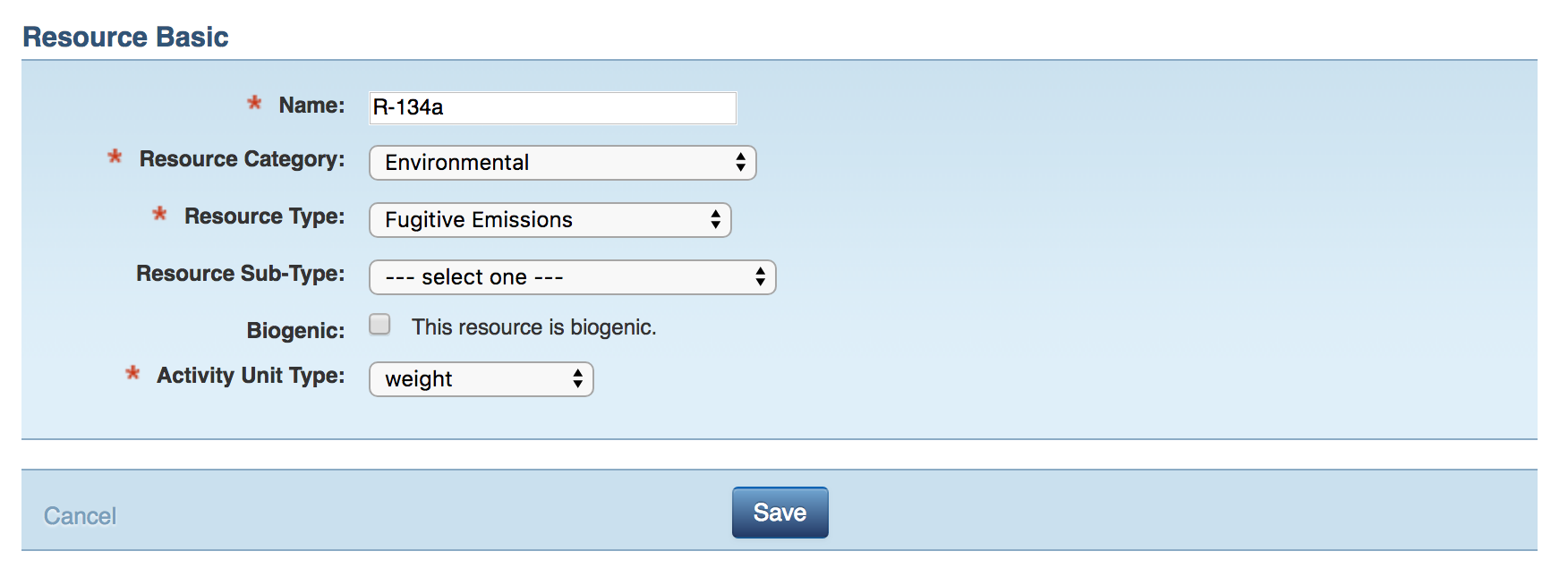Click the required asterisk beside Resource Category

click(115, 157)
